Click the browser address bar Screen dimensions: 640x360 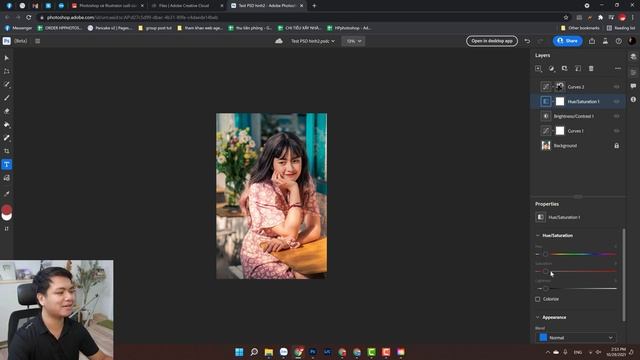(302, 18)
